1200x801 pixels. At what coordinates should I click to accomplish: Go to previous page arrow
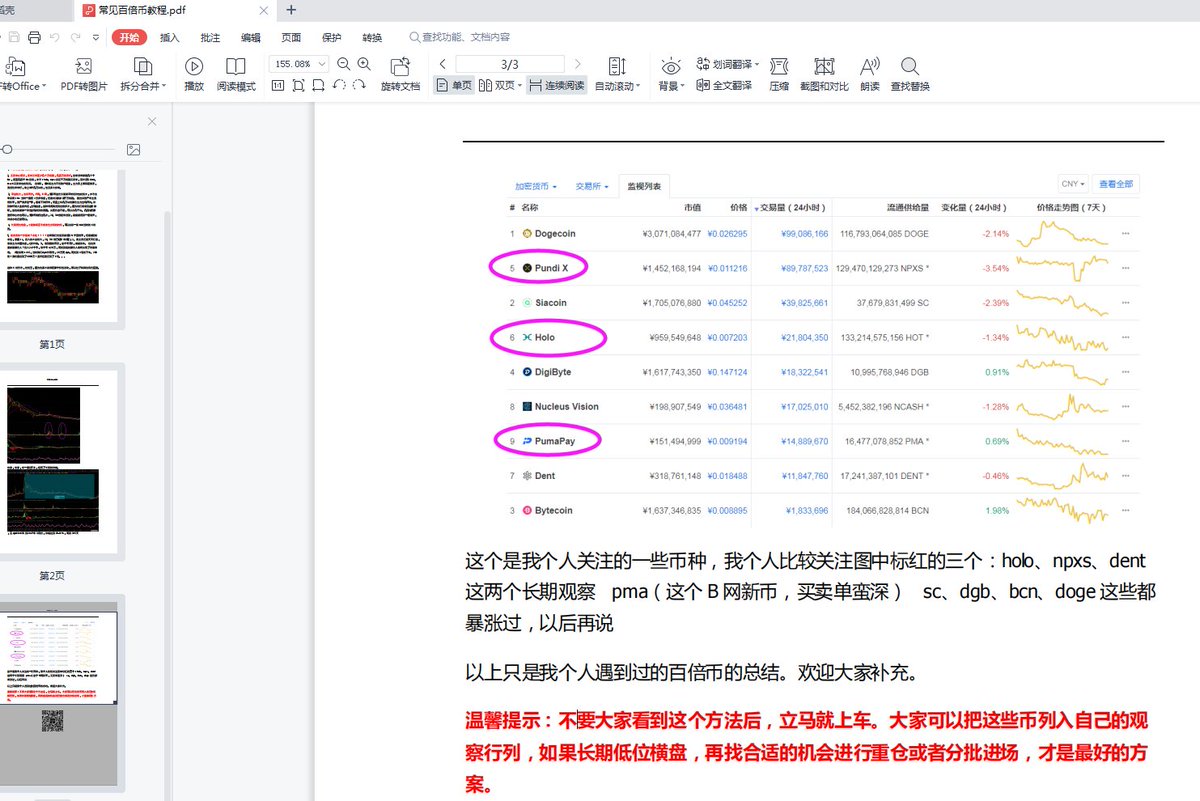[x=443, y=64]
